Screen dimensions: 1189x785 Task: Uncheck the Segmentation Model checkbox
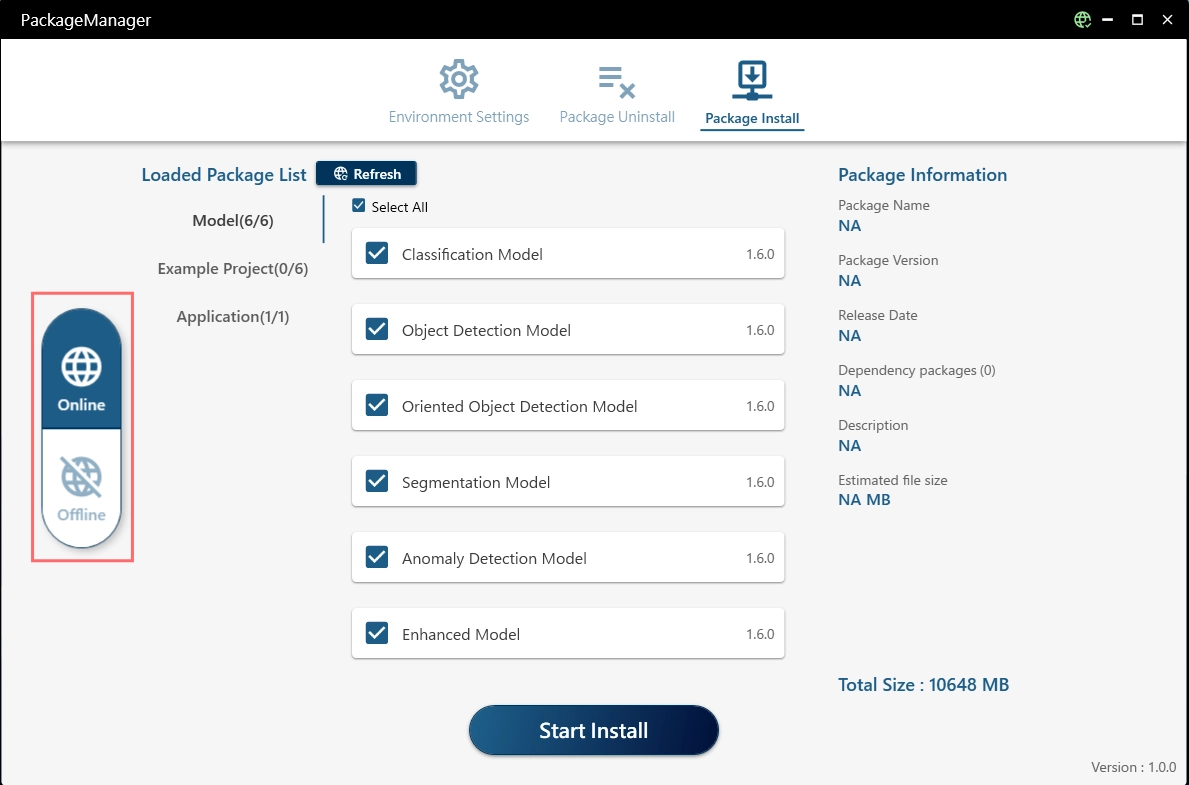pyautogui.click(x=377, y=480)
